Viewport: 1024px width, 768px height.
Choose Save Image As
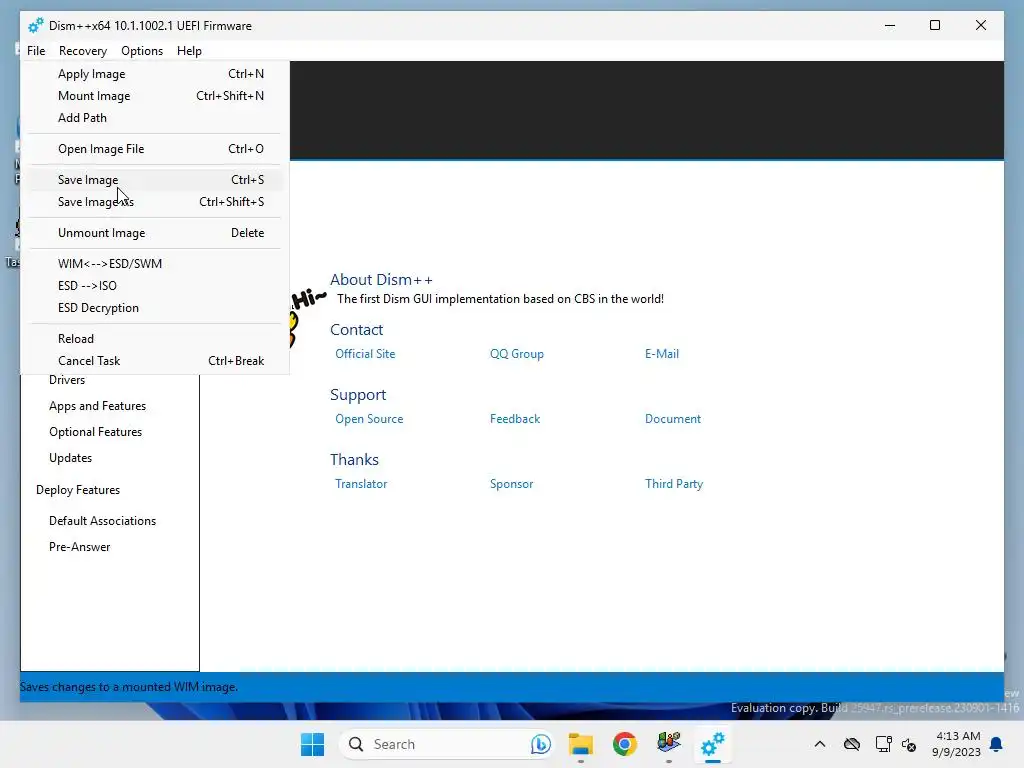tap(155, 202)
